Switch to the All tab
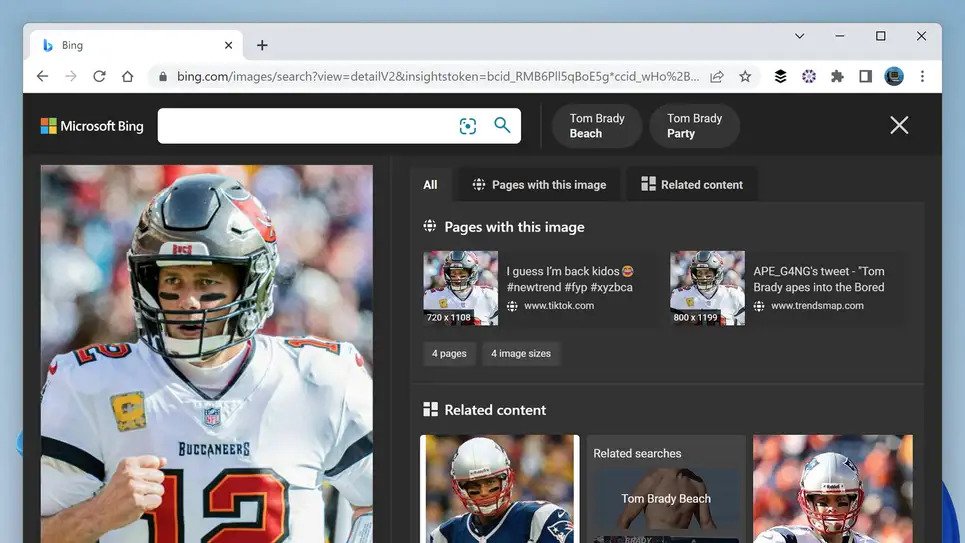Viewport: 965px width, 543px height. click(x=430, y=185)
